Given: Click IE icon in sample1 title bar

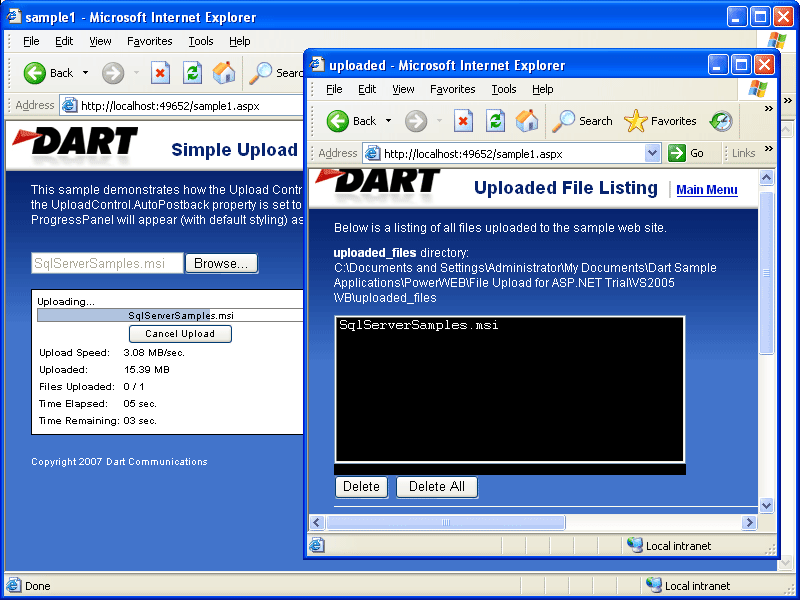Looking at the screenshot, I should click(x=14, y=16).
